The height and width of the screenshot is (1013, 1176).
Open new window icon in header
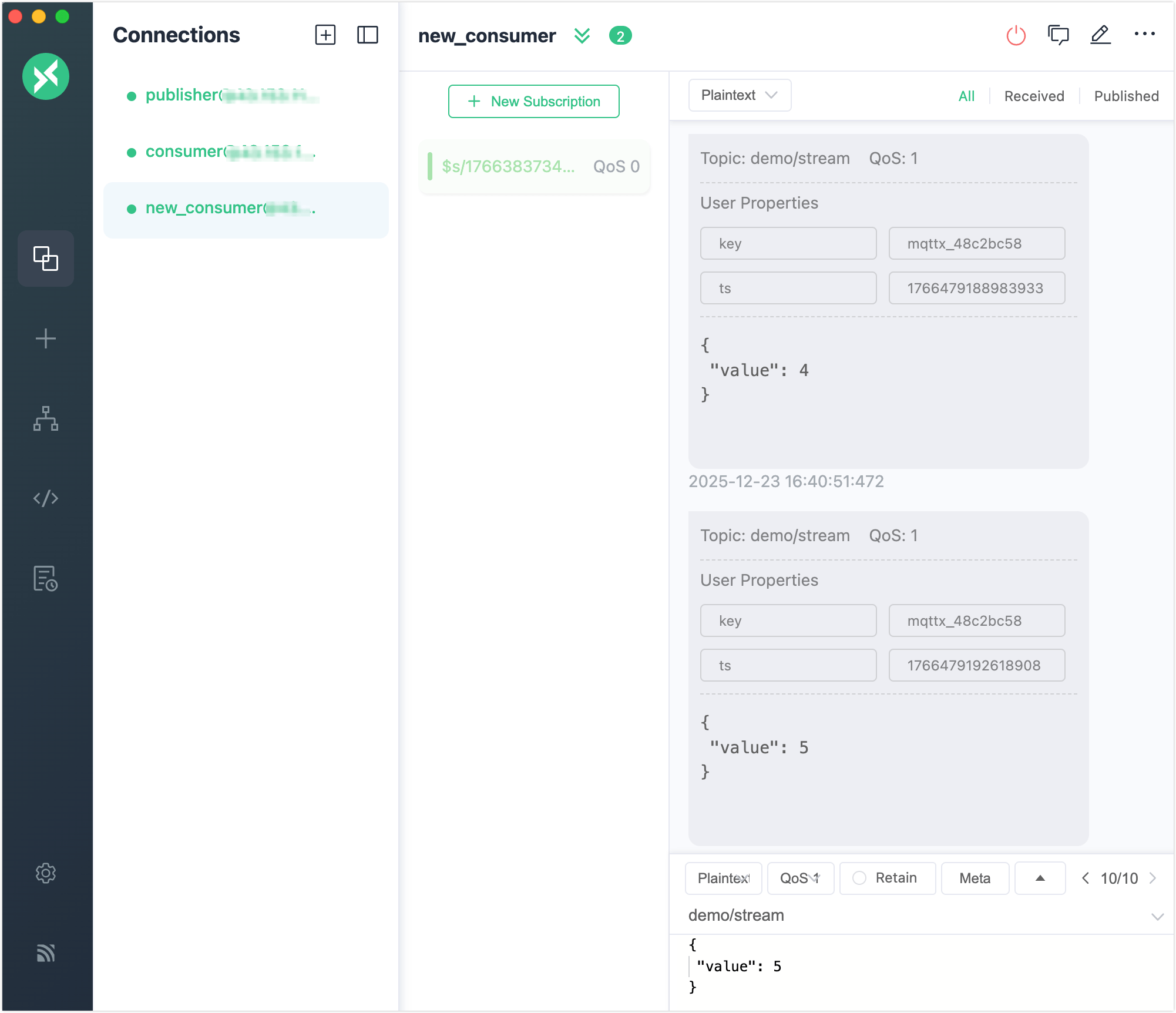point(1058,35)
